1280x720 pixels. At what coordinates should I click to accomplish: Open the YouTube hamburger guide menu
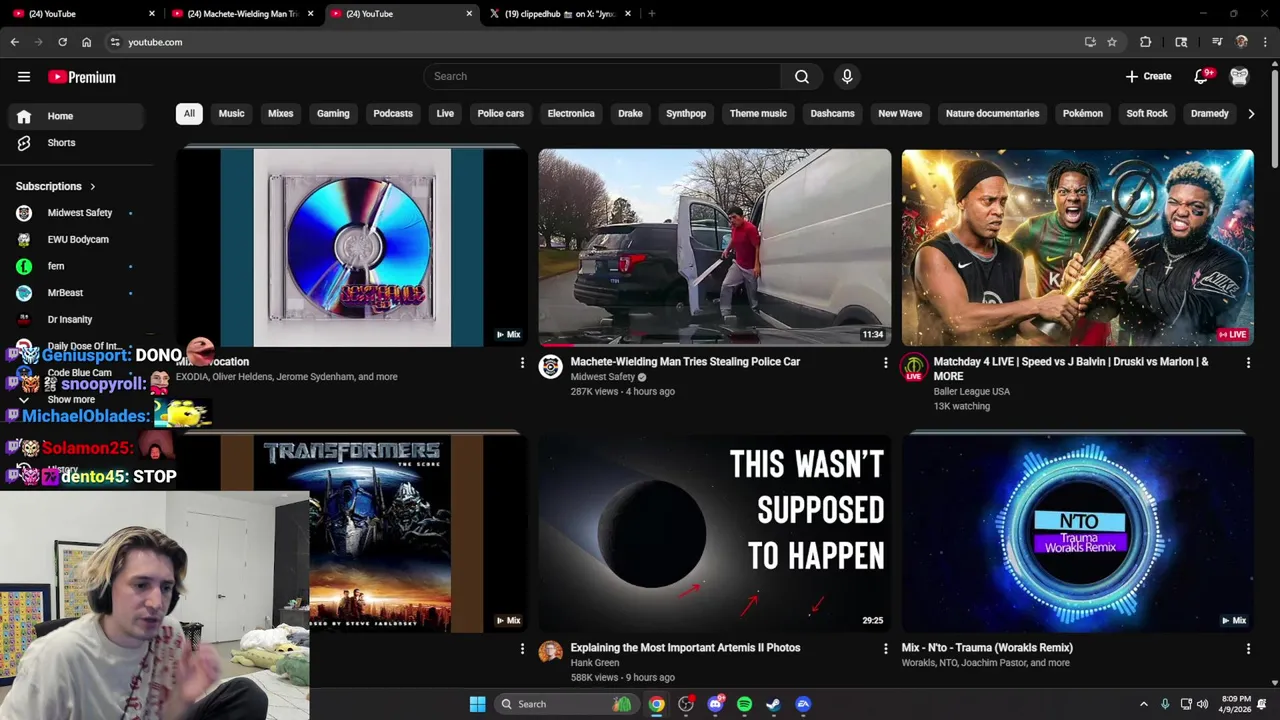pos(24,77)
